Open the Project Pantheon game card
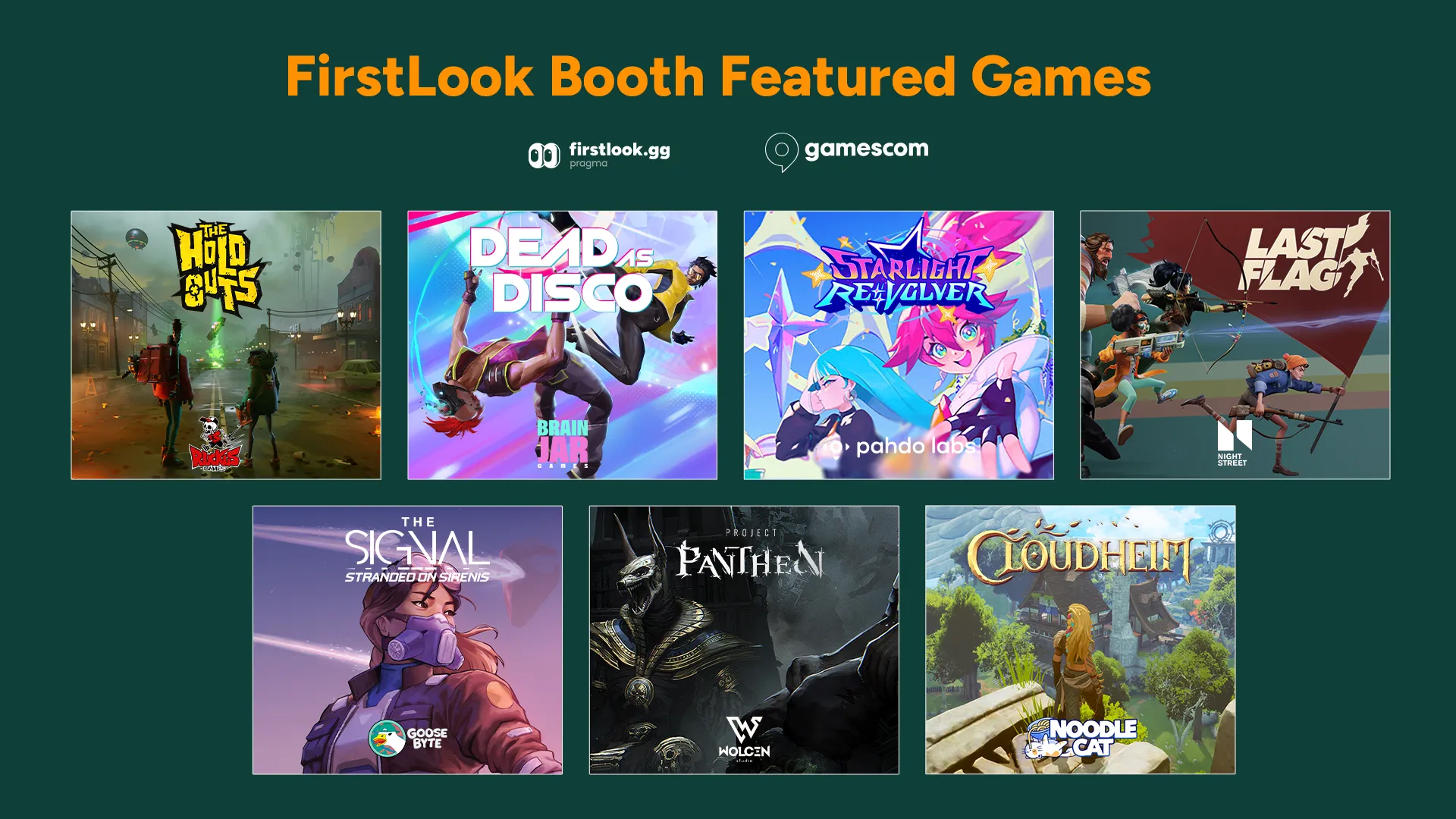 tap(744, 640)
